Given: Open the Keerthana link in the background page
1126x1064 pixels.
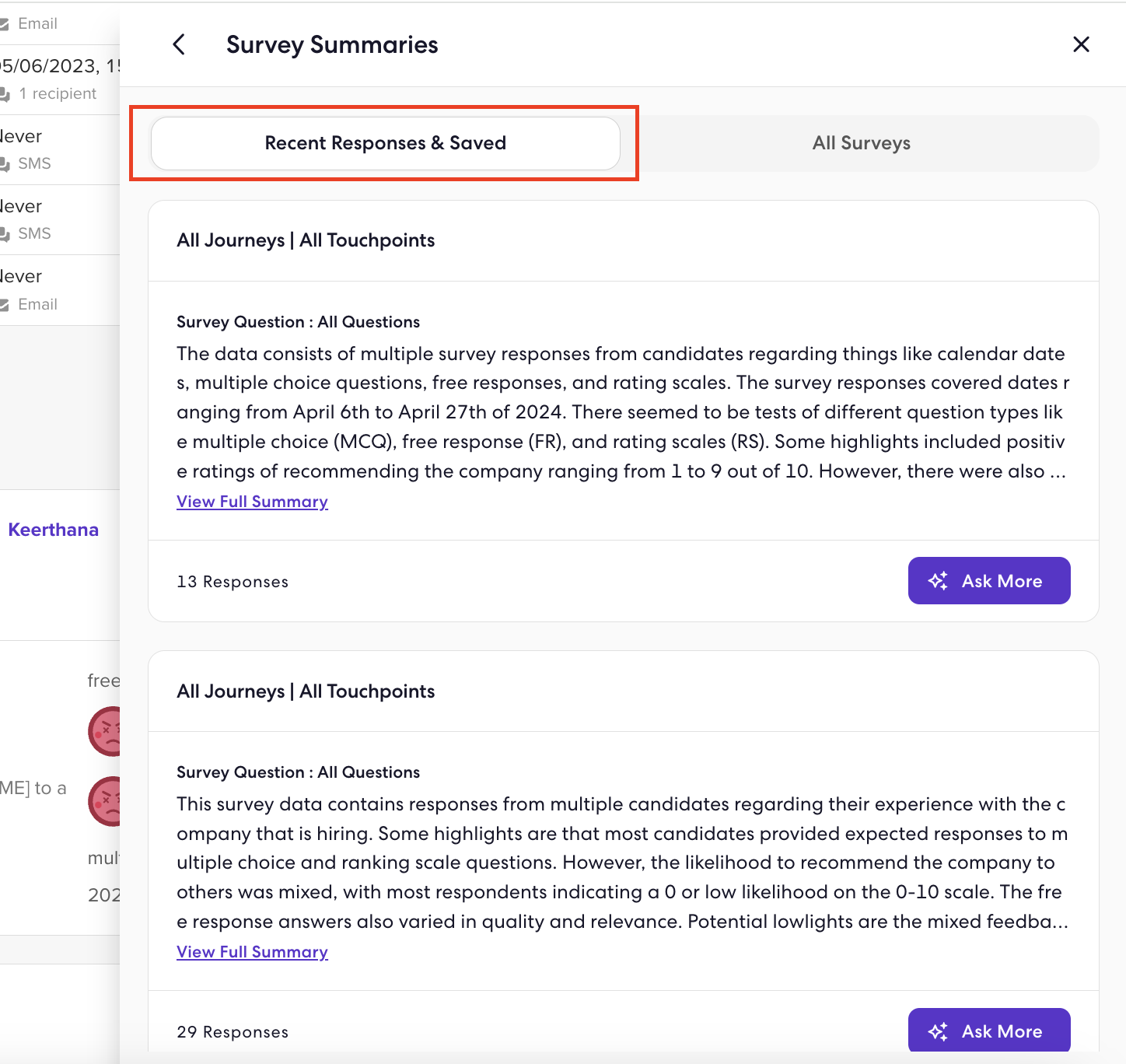Looking at the screenshot, I should coord(54,530).
